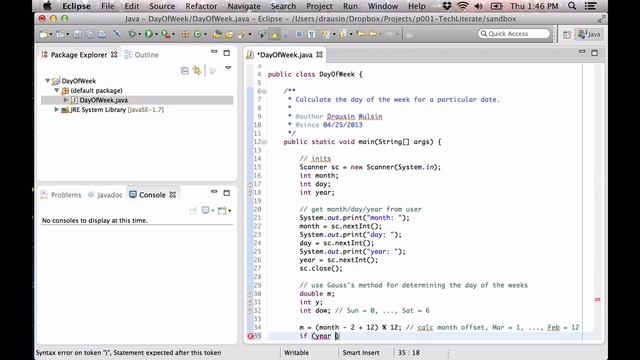The image size is (640, 360).
Task: Click the Print toolbar icon
Action: [x=102, y=34]
